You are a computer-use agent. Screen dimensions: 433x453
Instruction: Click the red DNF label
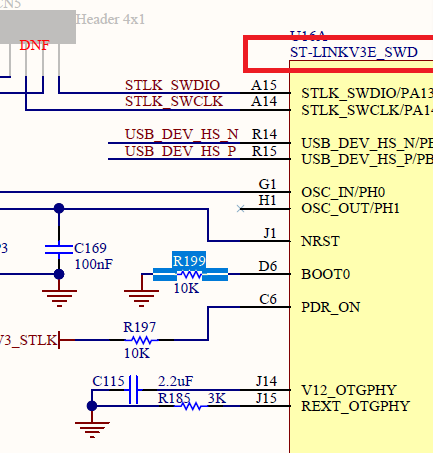(x=34, y=45)
